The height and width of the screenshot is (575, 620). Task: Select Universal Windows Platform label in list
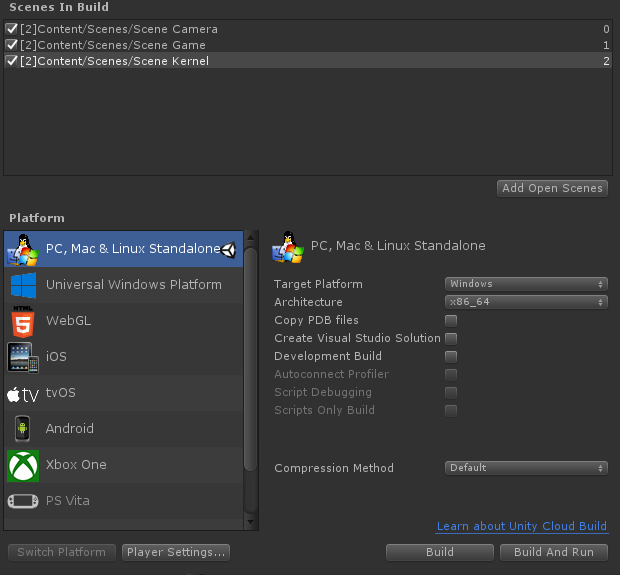134,285
